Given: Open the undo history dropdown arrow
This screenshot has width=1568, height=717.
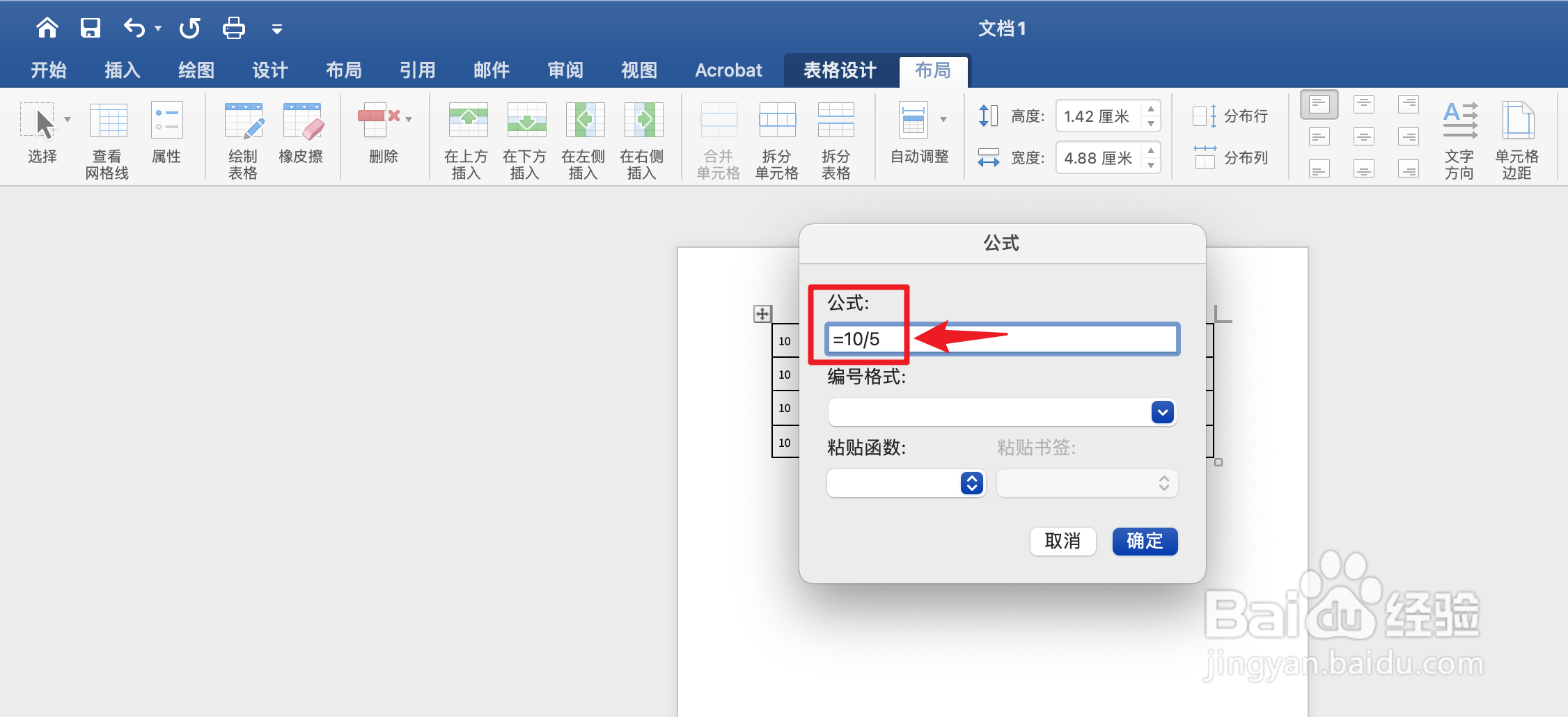Looking at the screenshot, I should click(x=158, y=29).
